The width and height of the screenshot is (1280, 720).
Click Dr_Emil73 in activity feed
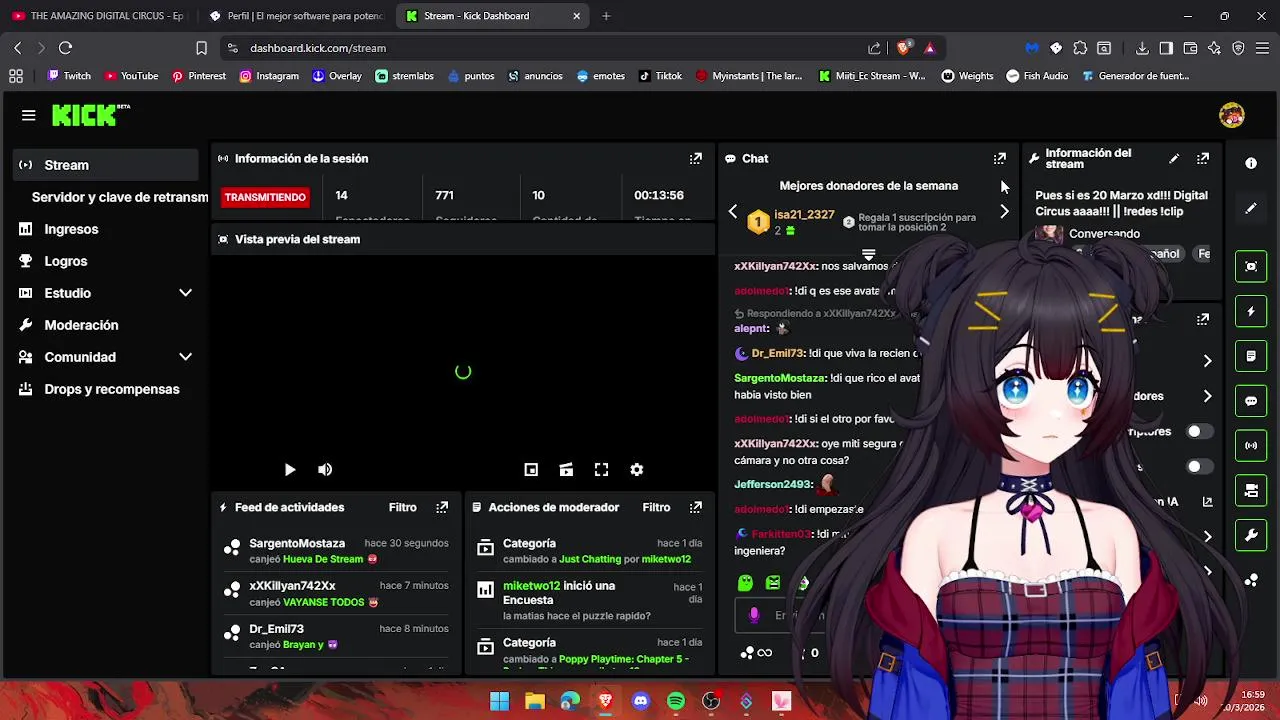point(276,629)
